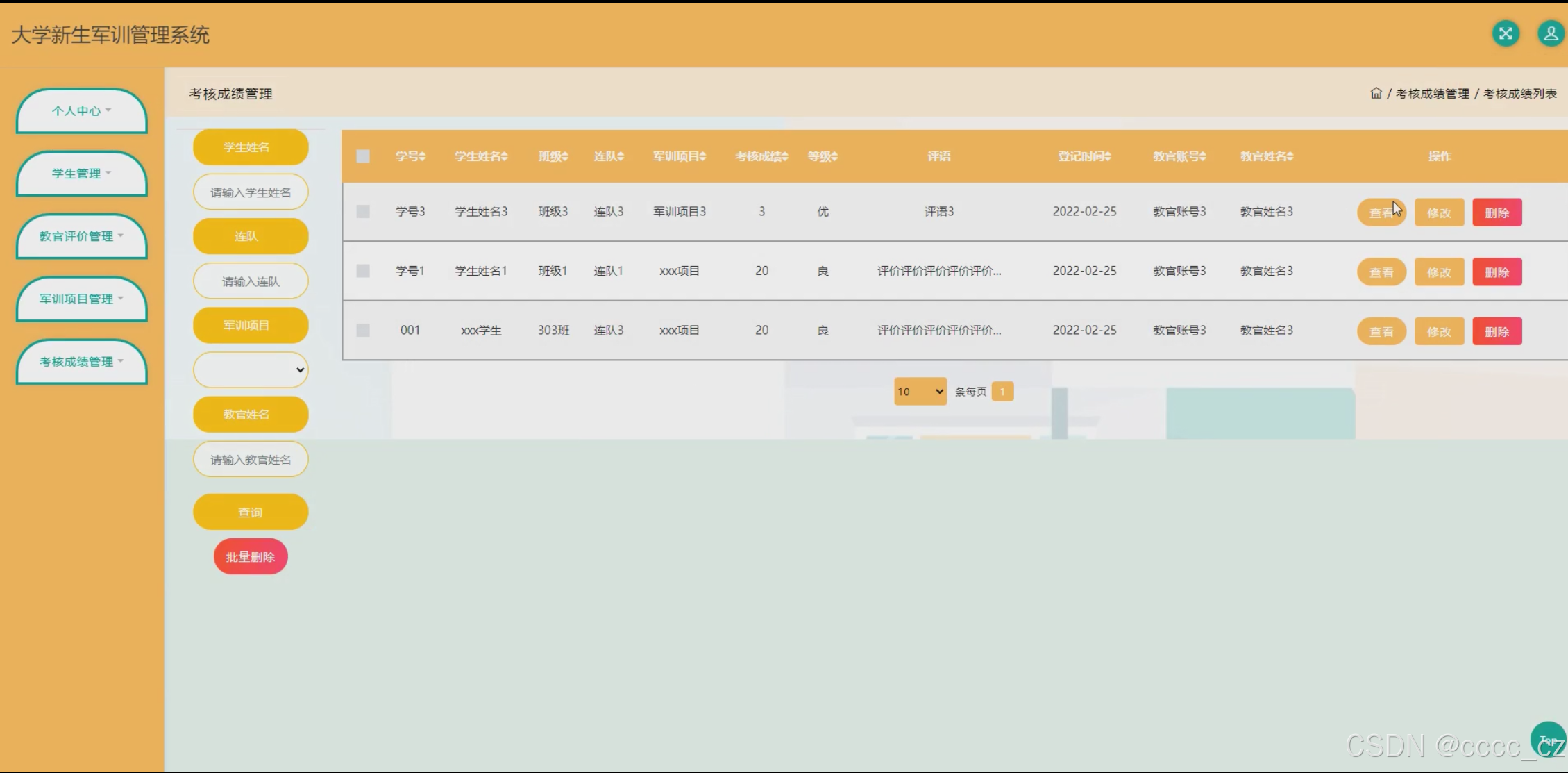Click the fullscreen toggle icon in header
This screenshot has width=1568, height=773.
1506,33
